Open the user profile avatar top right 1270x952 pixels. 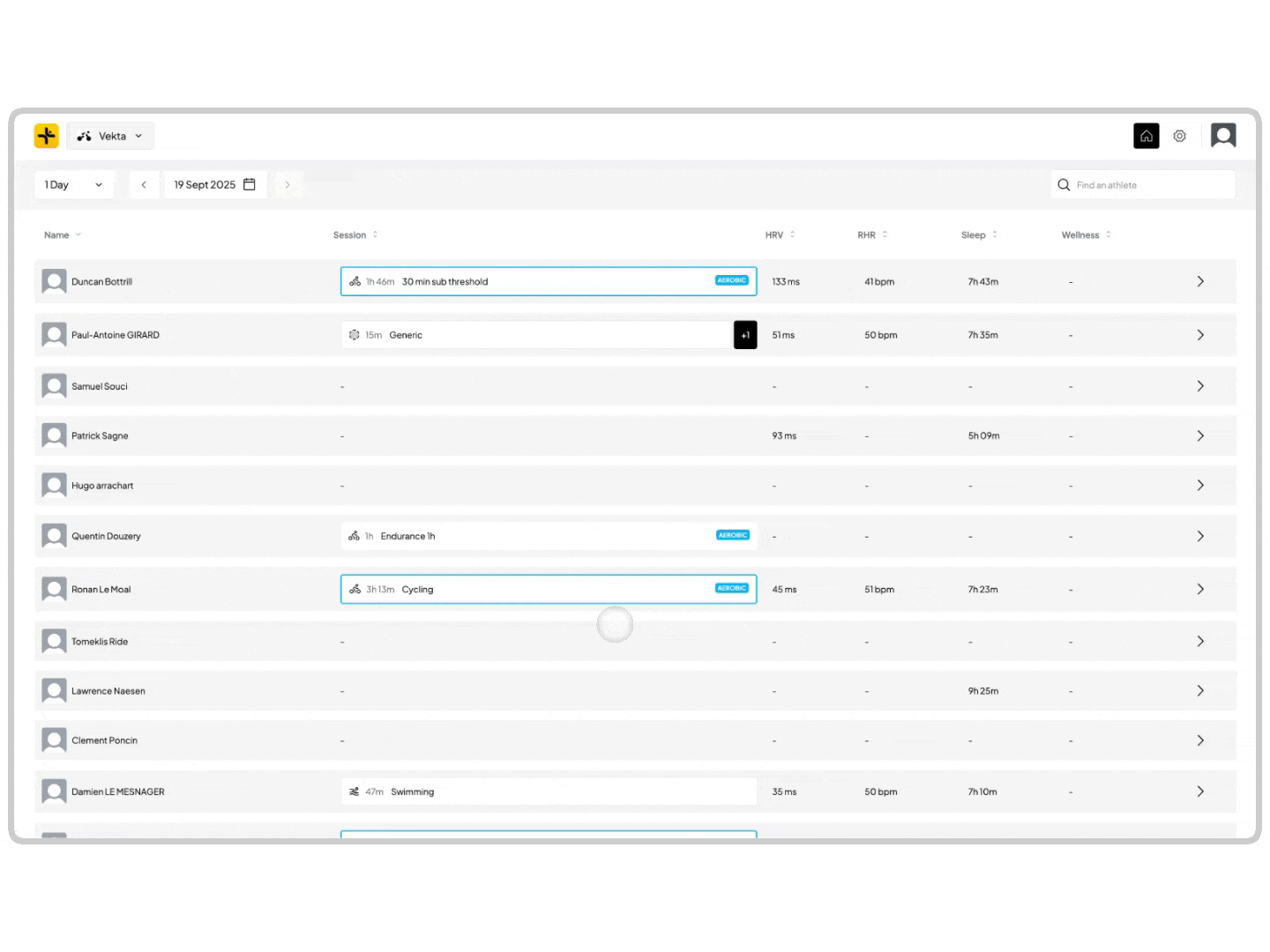tap(1222, 136)
